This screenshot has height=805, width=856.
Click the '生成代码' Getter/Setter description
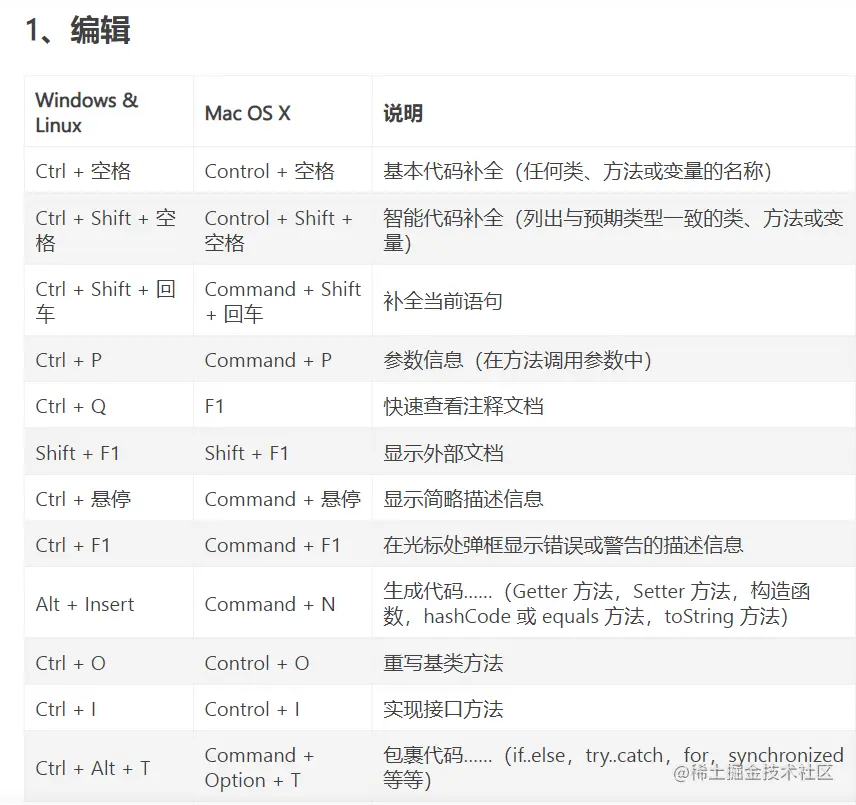pyautogui.click(x=597, y=604)
